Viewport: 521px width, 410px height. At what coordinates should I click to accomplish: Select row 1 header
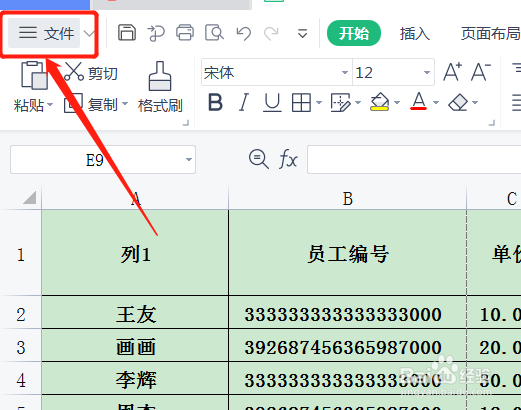(21, 253)
